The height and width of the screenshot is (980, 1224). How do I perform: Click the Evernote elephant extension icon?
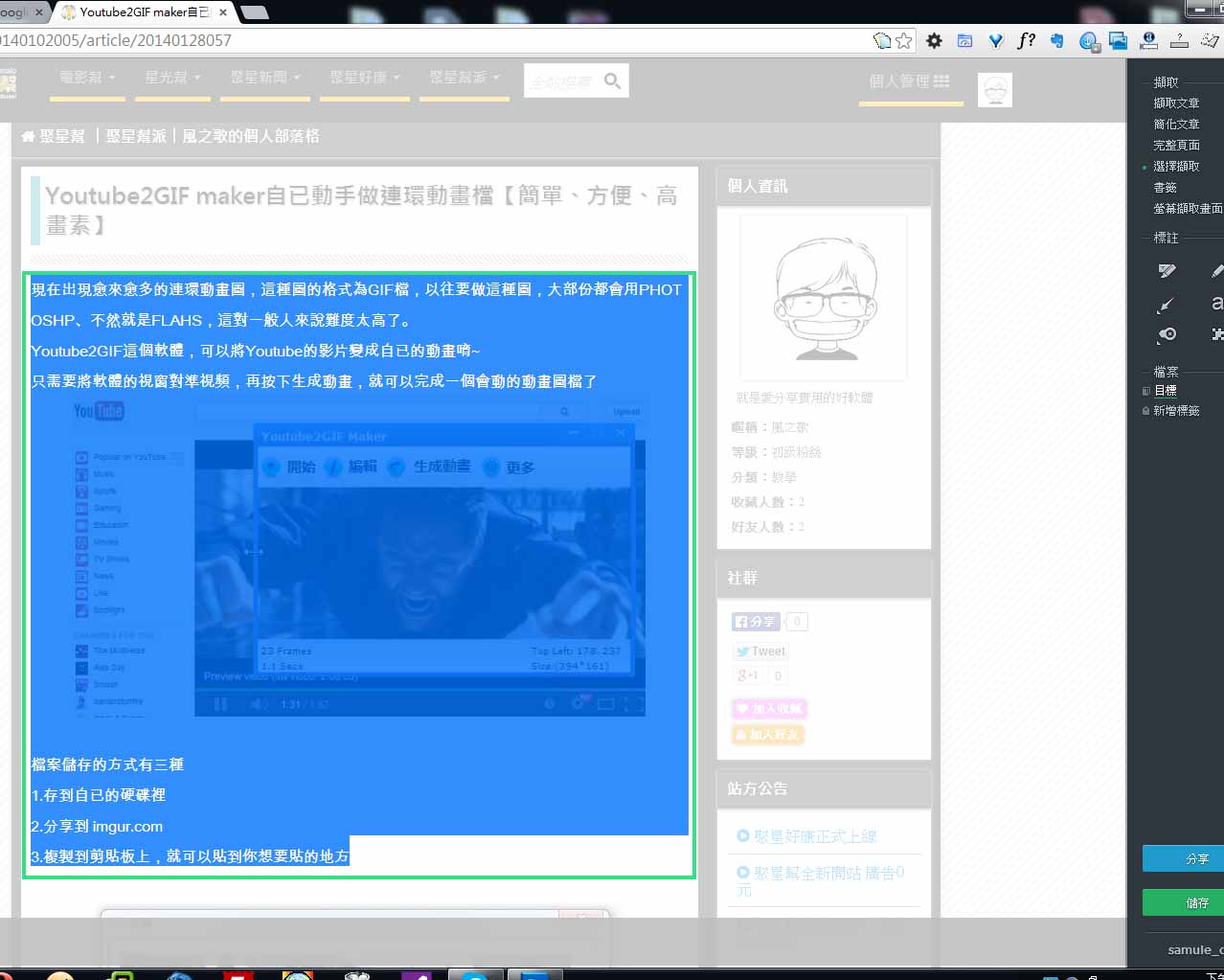click(1056, 40)
